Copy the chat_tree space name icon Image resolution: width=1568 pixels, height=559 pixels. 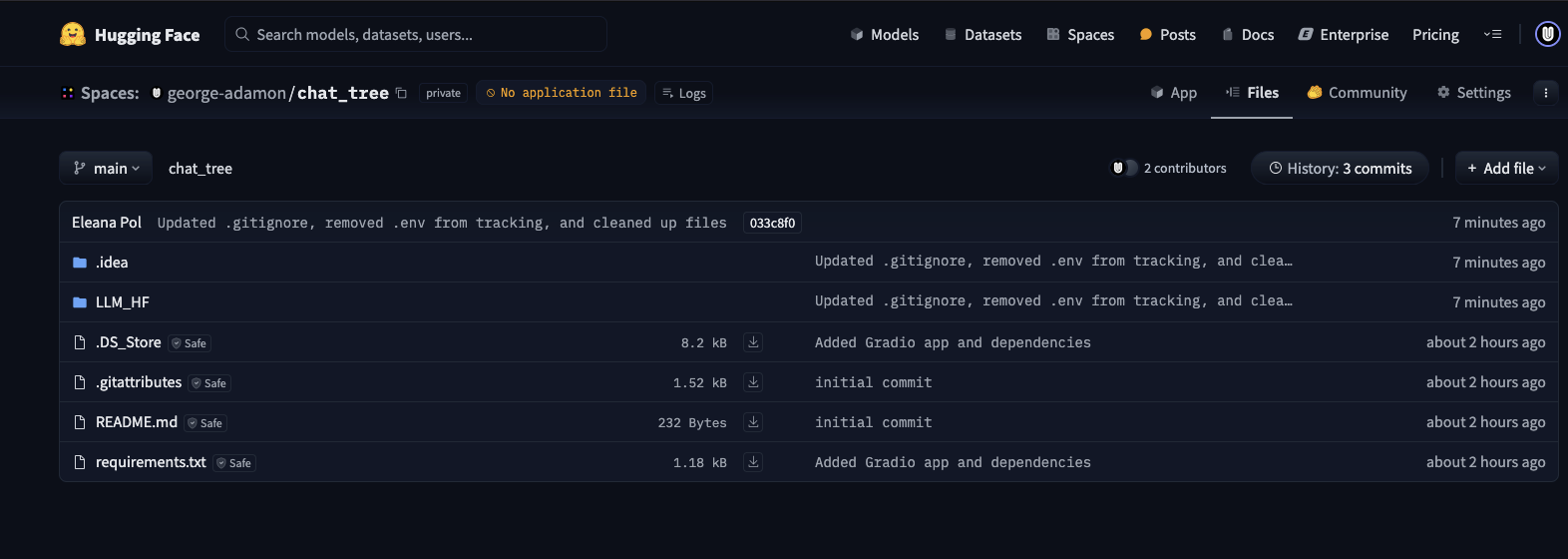(401, 93)
